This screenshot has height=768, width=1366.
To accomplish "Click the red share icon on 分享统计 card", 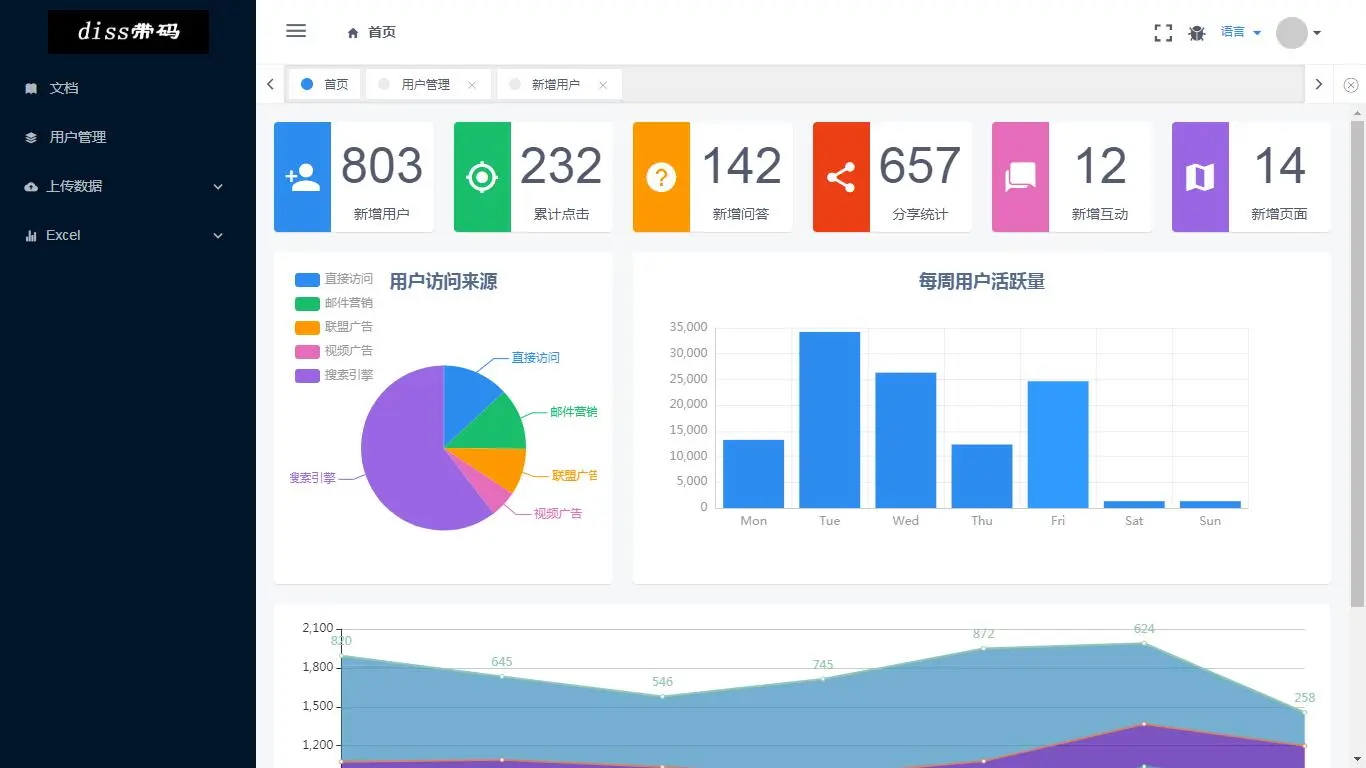I will [x=841, y=177].
